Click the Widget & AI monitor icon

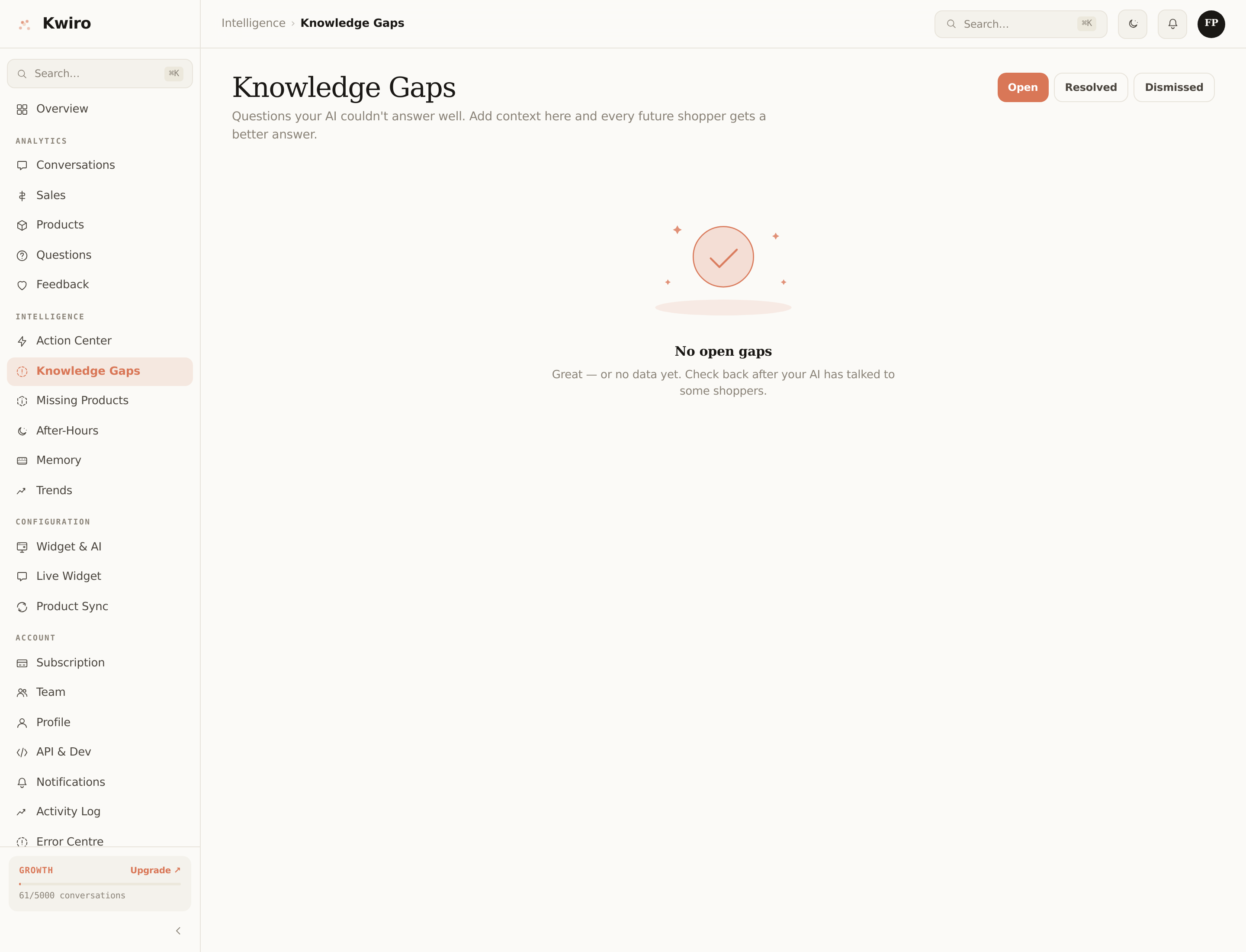point(22,547)
